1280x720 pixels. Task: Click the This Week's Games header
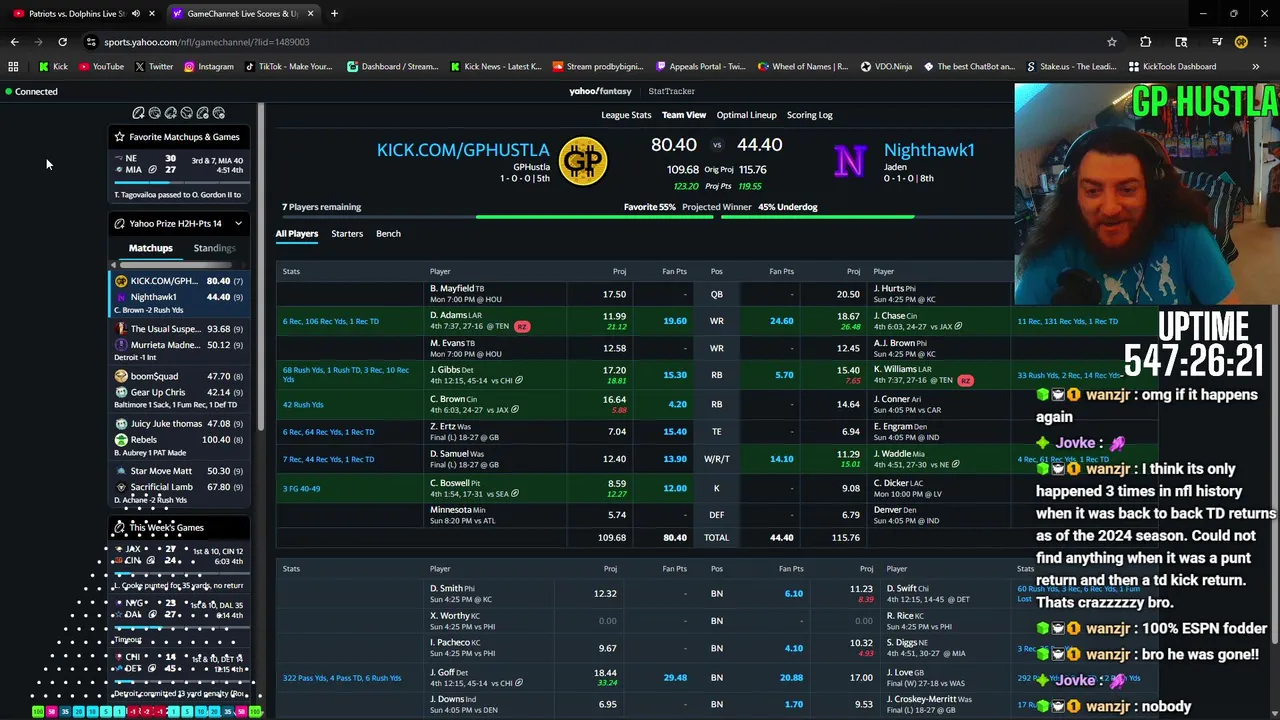coord(179,528)
